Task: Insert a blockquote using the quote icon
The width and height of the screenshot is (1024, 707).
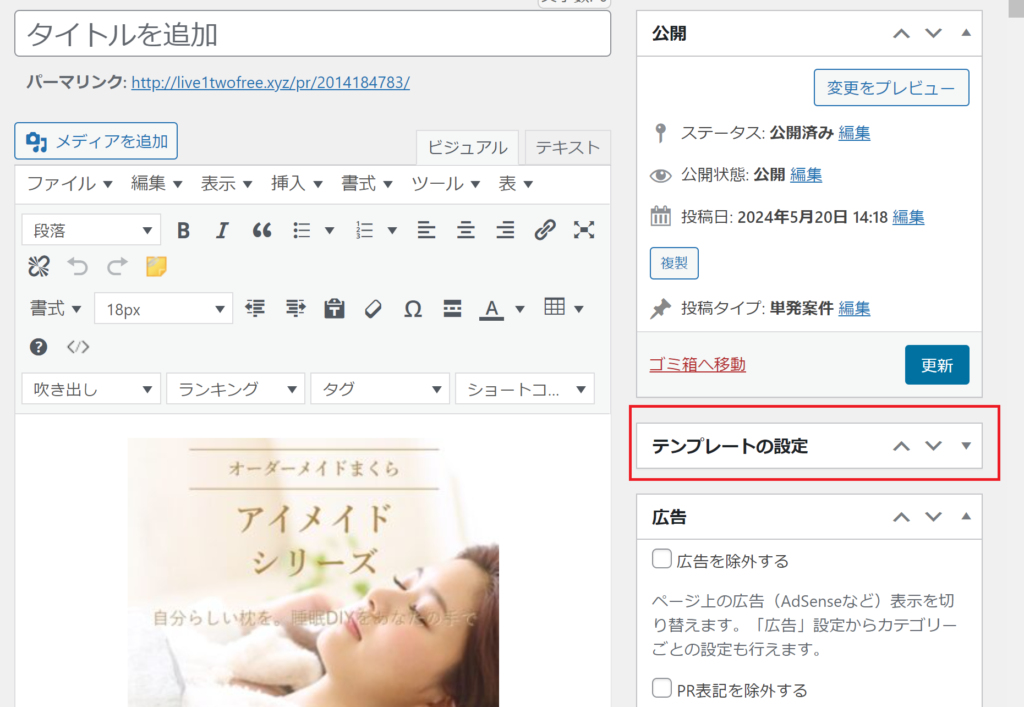Action: tap(262, 230)
